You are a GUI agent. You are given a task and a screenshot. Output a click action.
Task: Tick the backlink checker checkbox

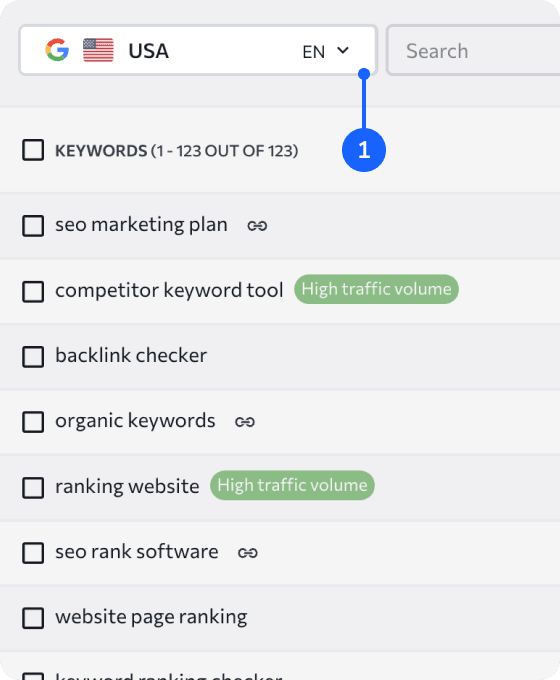(33, 356)
